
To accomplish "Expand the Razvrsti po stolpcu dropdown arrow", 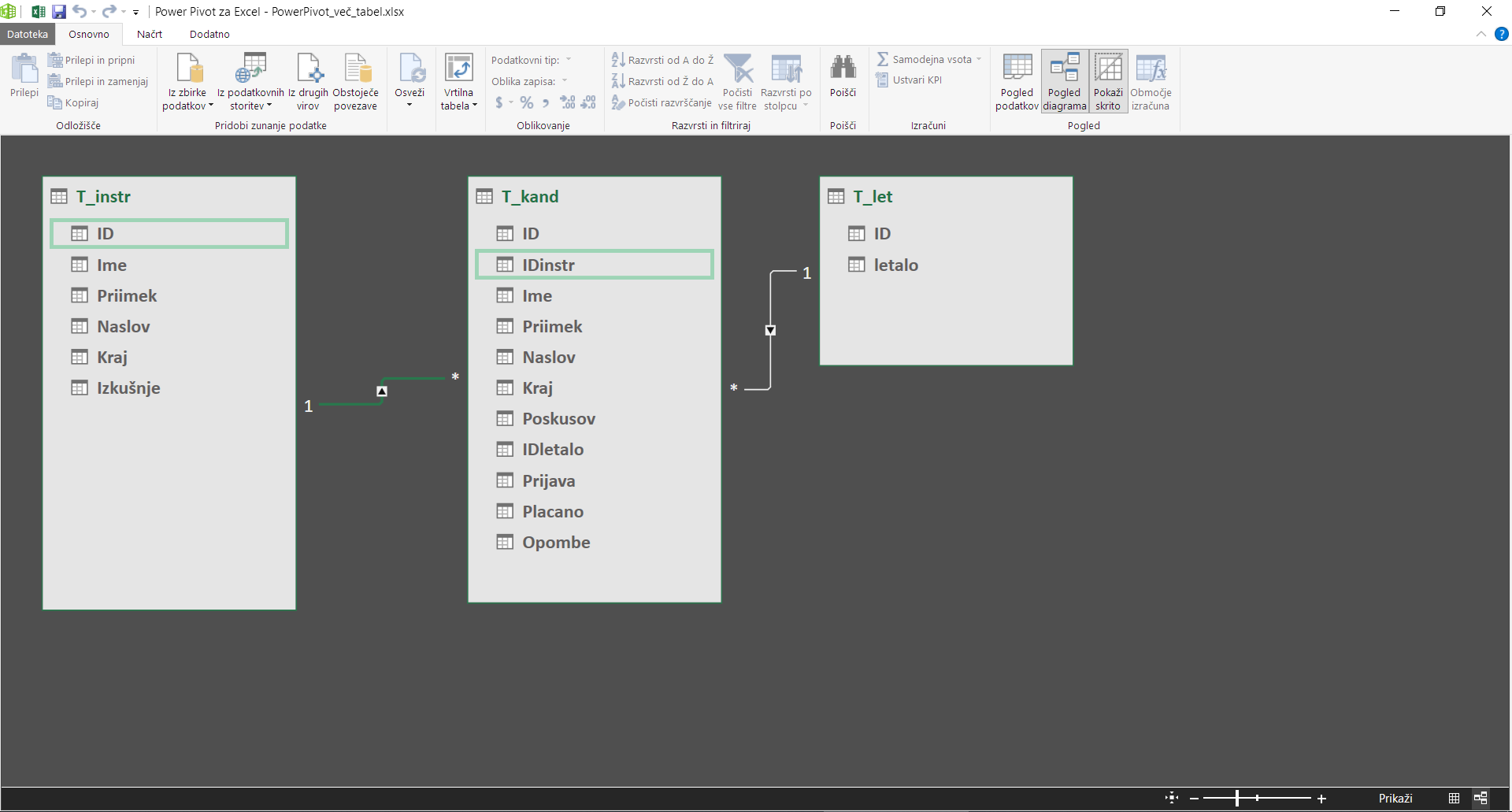I will tap(807, 106).
